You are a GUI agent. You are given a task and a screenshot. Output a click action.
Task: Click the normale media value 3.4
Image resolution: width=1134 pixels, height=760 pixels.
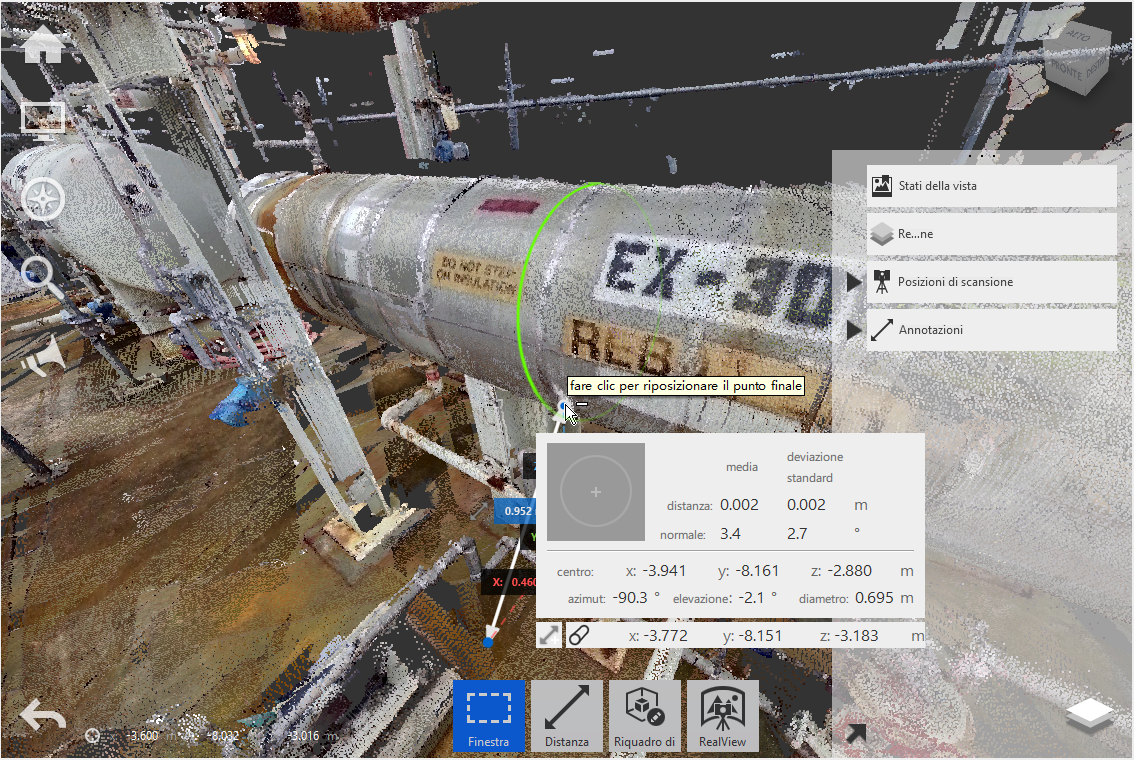[730, 534]
